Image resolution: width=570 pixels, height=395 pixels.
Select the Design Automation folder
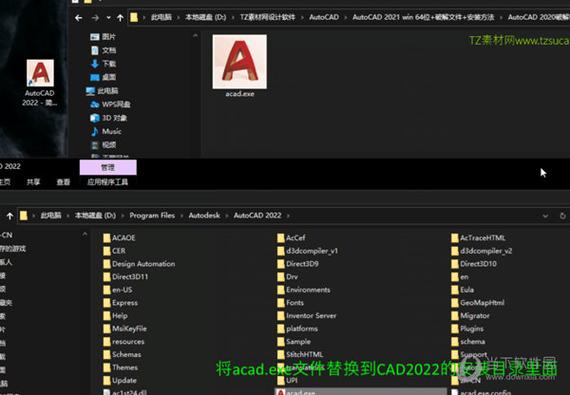tap(139, 264)
